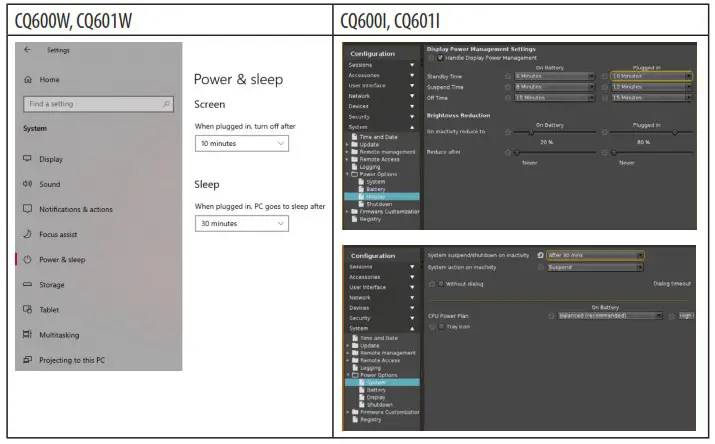Click the On Battery Reduce after slider handle
Image resolution: width=715 pixels, height=444 pixels.
click(517, 153)
